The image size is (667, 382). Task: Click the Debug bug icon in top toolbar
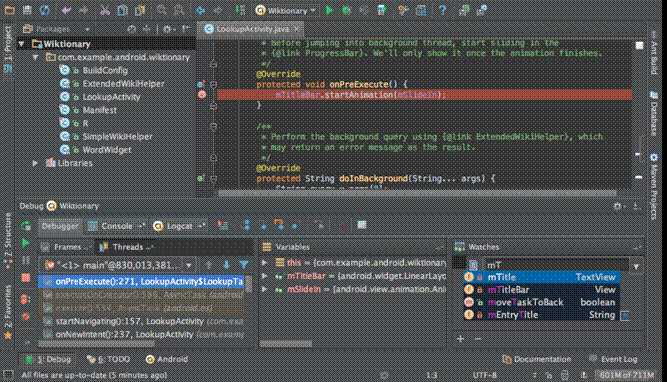coord(346,10)
